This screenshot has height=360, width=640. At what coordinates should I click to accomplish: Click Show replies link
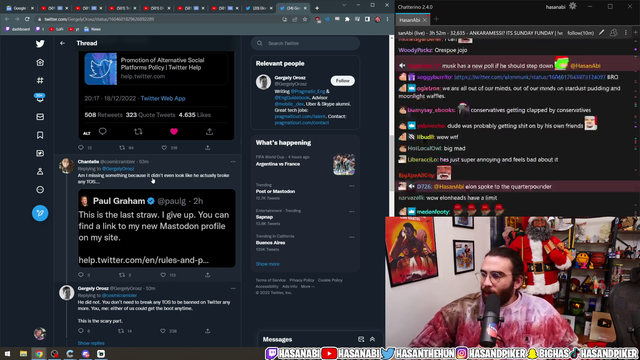coord(91,343)
